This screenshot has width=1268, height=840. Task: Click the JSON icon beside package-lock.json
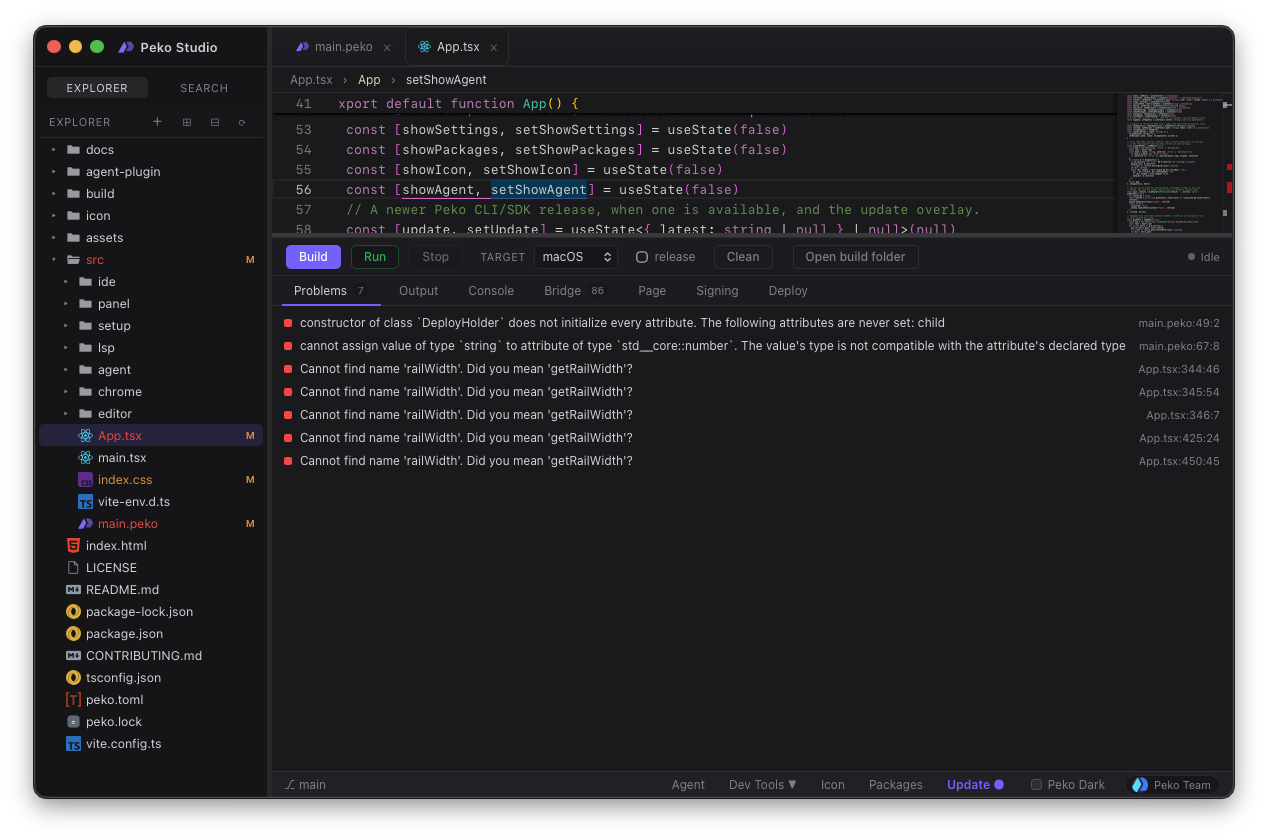(x=73, y=612)
